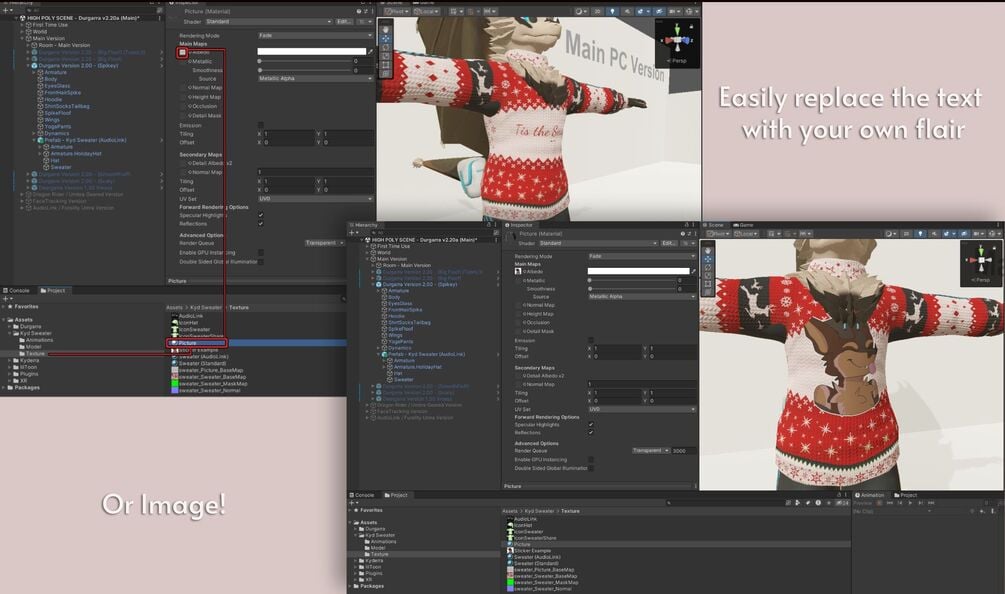Click the scene orientation gizmo beside dragon sweater
The image size is (1005, 594).
pyautogui.click(x=981, y=261)
